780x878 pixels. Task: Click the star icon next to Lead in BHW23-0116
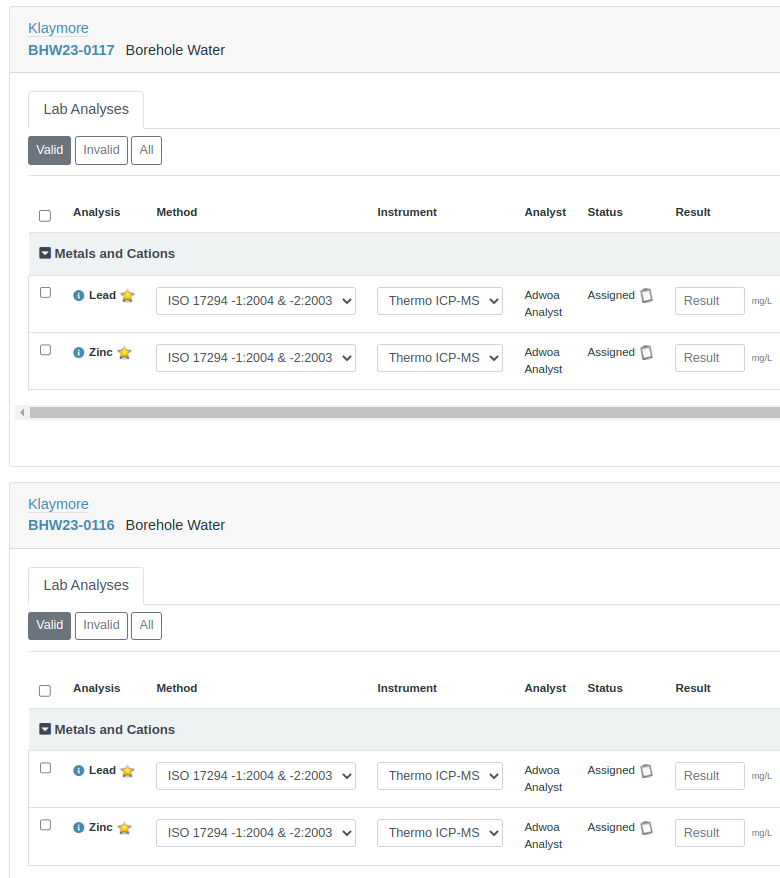tap(127, 771)
